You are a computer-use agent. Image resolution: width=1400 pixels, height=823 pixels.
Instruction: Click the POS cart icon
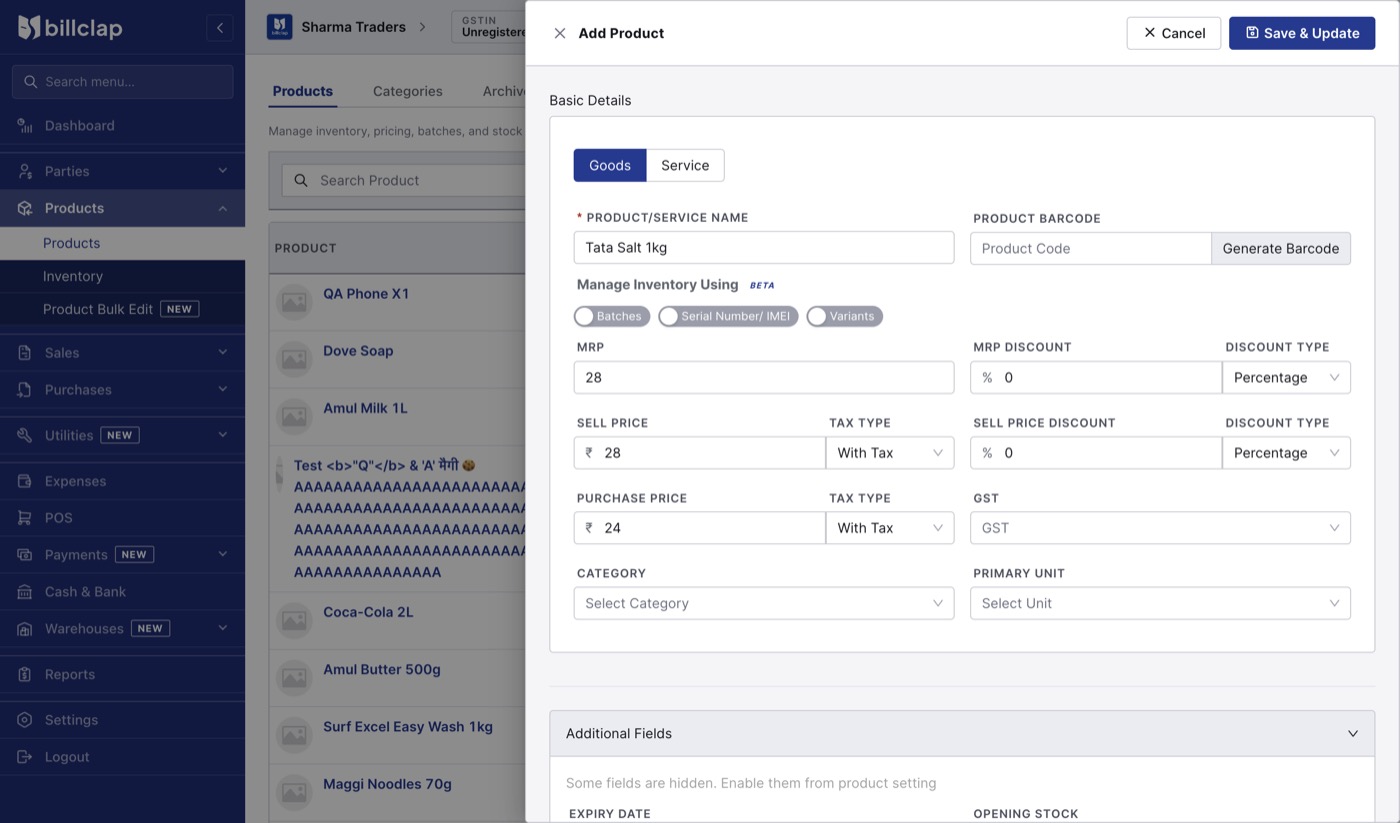[25, 518]
